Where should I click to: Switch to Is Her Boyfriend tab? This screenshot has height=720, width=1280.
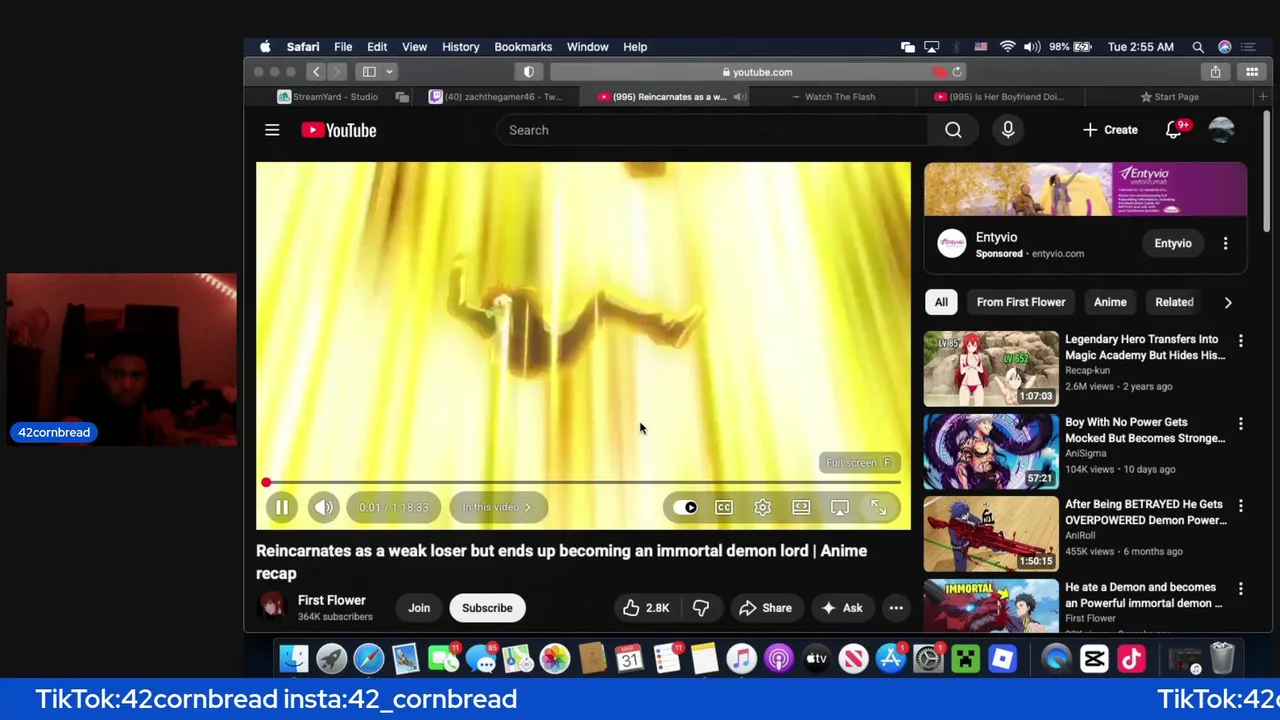click(x=1000, y=97)
